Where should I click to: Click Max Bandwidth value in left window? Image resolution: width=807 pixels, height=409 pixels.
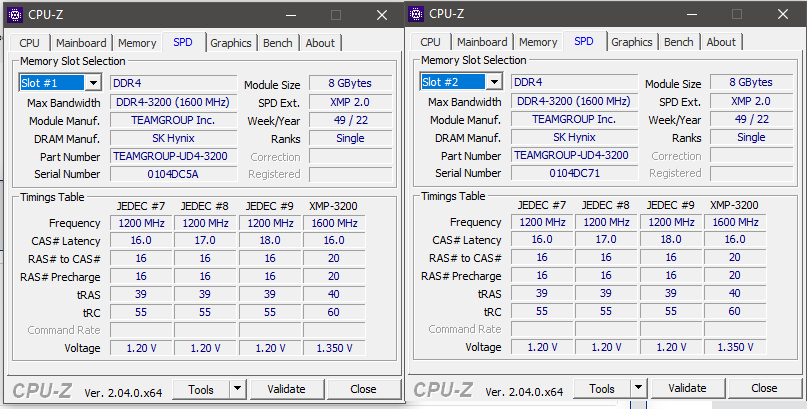point(173,102)
